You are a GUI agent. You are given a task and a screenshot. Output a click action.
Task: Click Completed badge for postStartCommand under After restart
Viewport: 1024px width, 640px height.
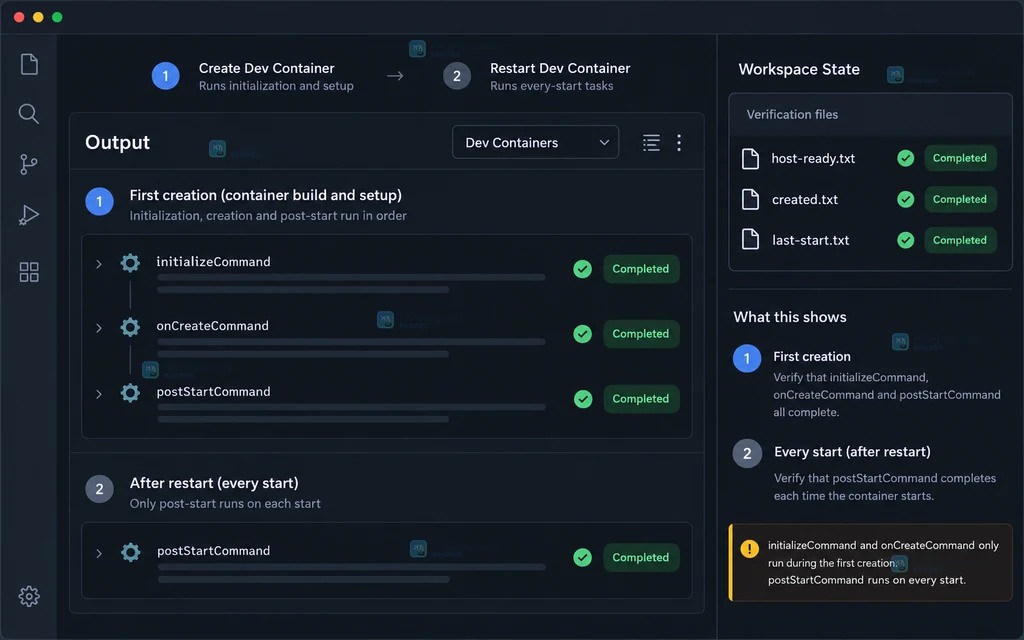641,558
